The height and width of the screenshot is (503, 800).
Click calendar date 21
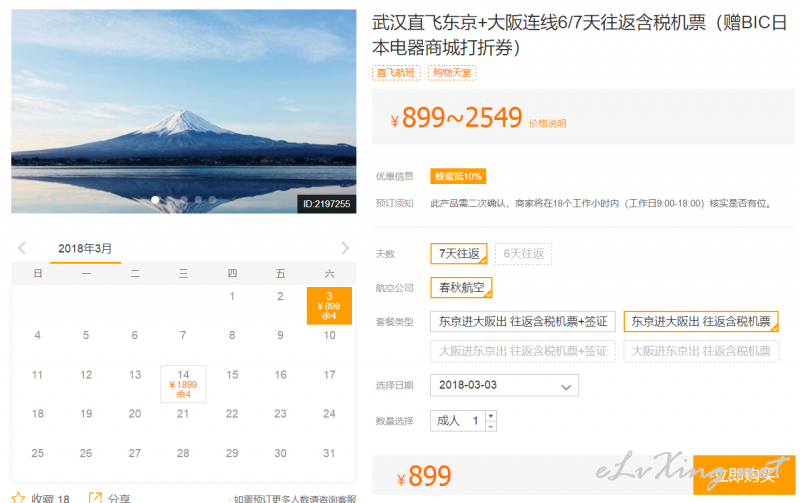[x=183, y=414]
